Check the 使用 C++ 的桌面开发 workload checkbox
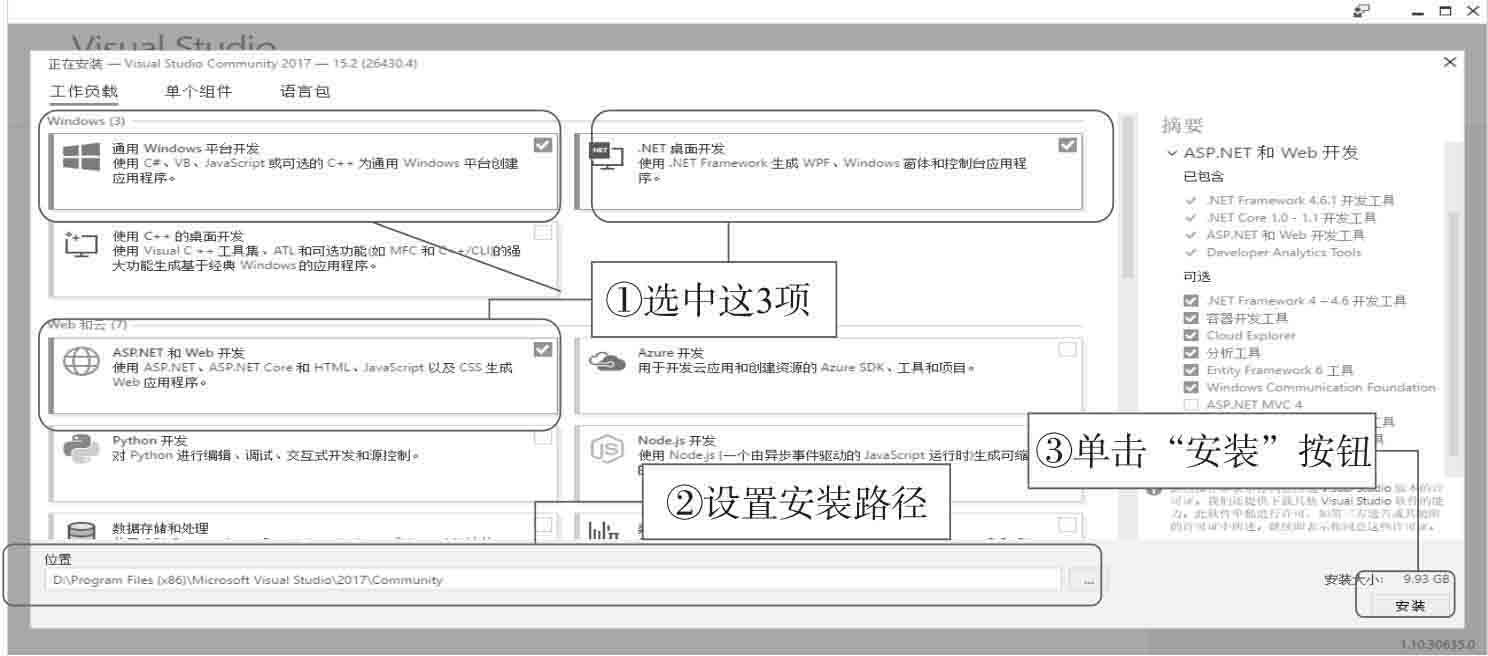This screenshot has width=1488, height=656. 543,233
